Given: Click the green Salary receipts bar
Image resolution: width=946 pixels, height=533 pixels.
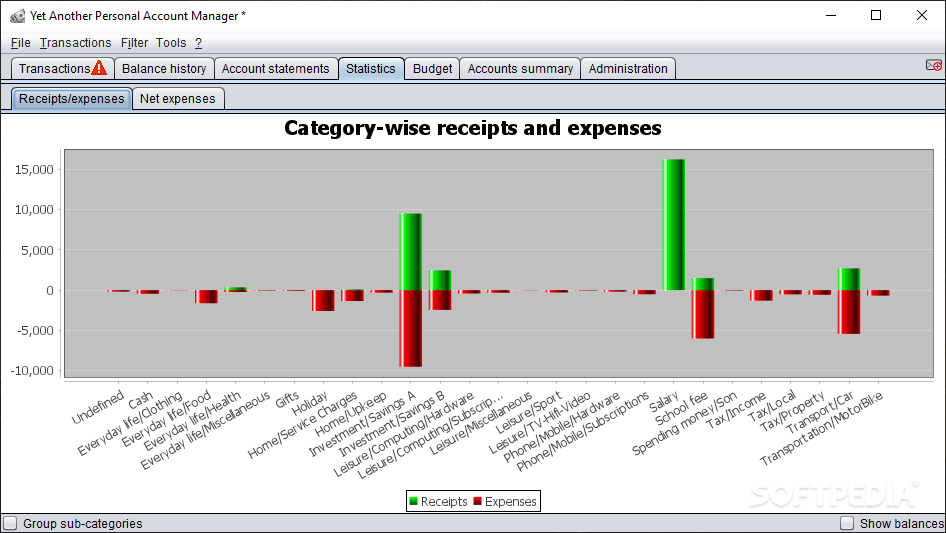Looking at the screenshot, I should click(673, 225).
